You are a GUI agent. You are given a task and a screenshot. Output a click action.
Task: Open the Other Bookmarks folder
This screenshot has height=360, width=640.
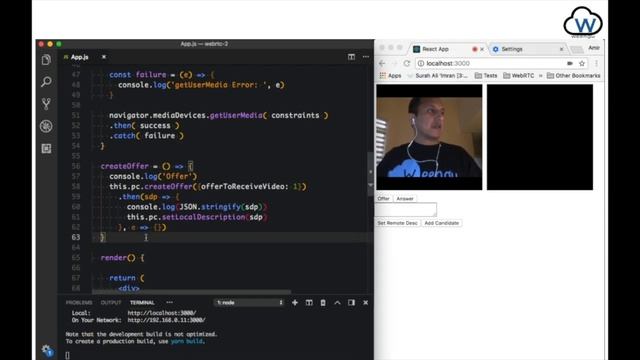click(x=573, y=76)
